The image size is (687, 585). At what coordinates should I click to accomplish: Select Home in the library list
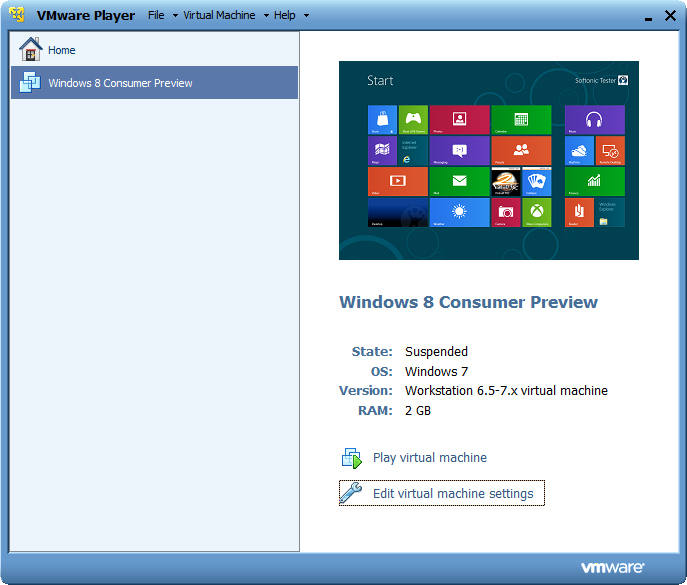(x=61, y=50)
